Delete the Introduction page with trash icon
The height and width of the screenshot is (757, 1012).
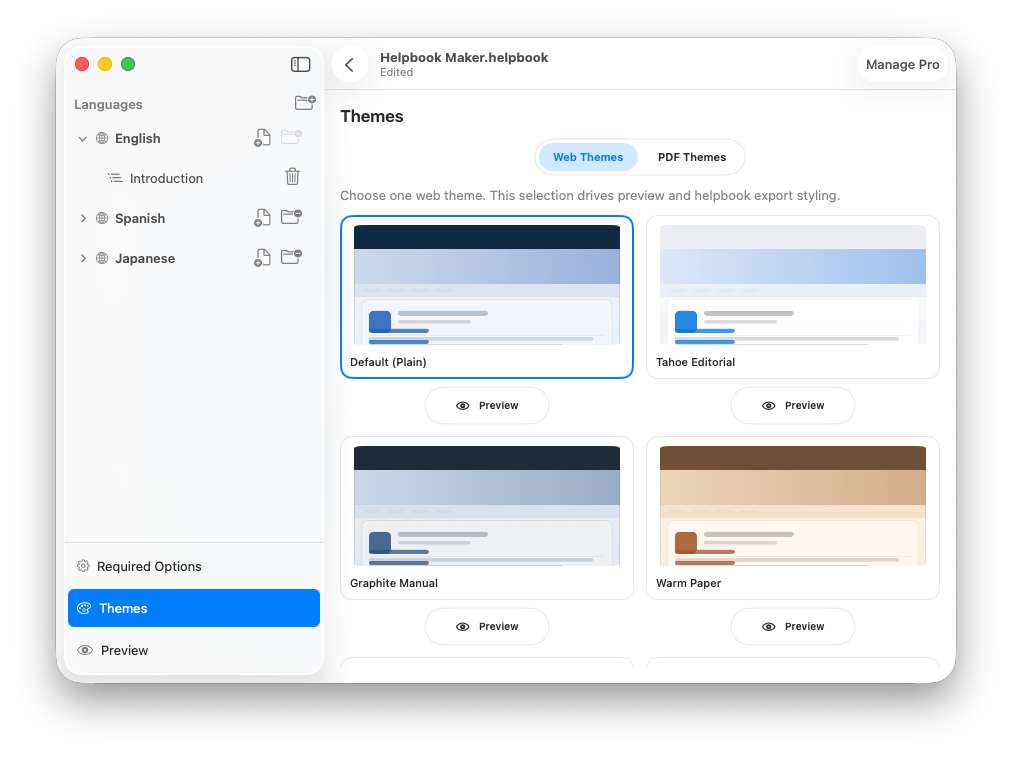(x=292, y=177)
